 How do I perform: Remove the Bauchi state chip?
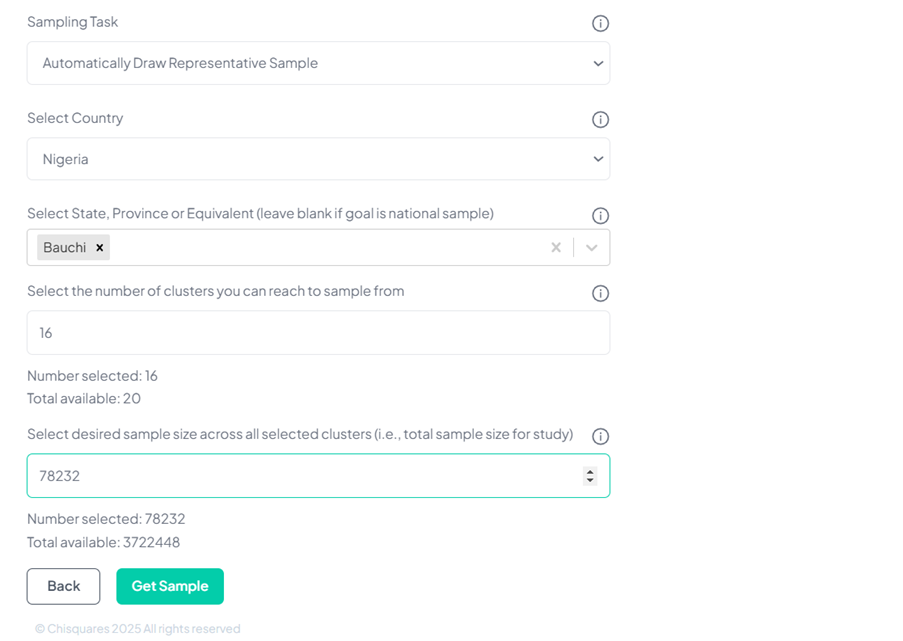click(100, 247)
